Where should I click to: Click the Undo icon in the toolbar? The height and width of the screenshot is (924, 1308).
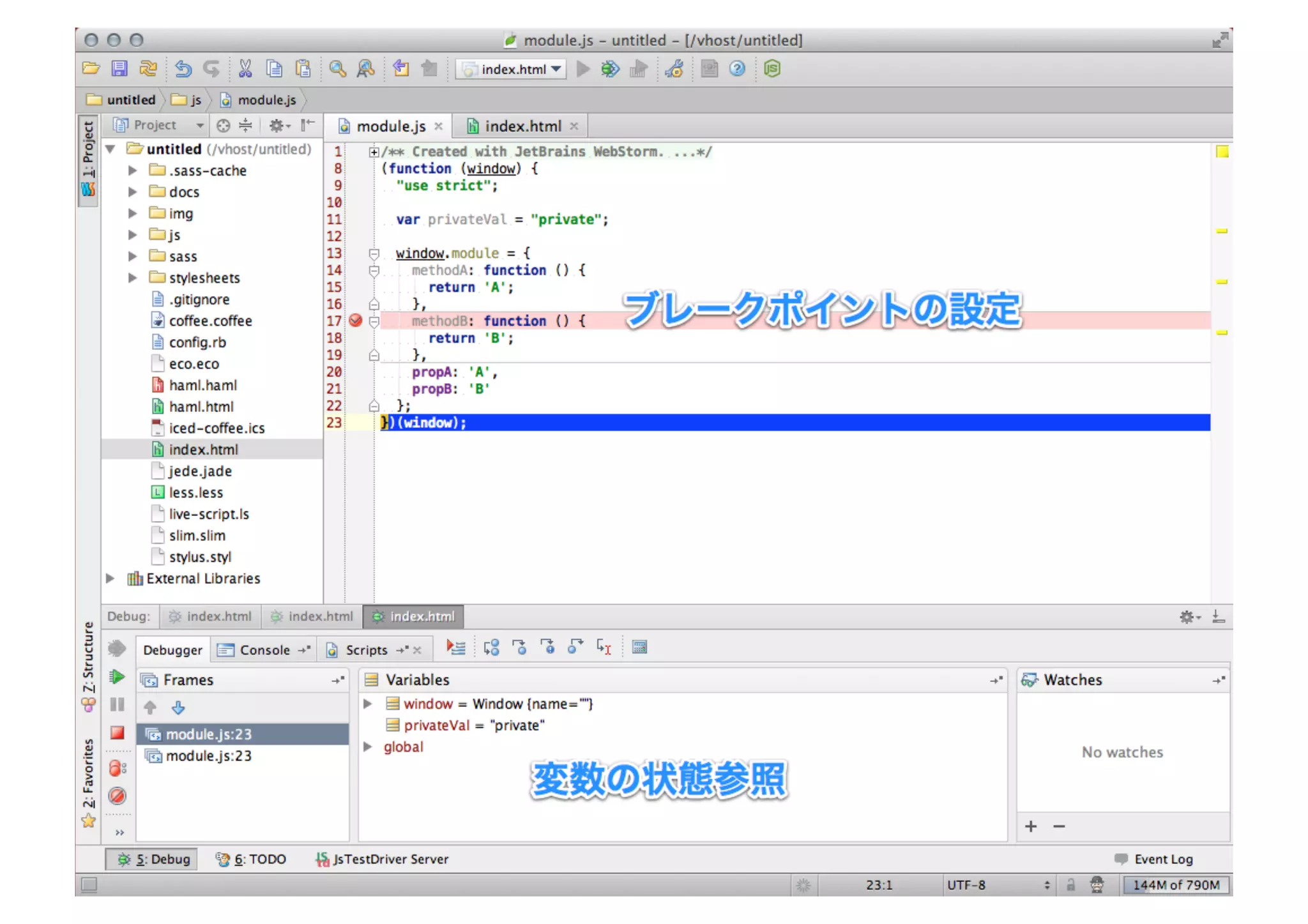[183, 68]
